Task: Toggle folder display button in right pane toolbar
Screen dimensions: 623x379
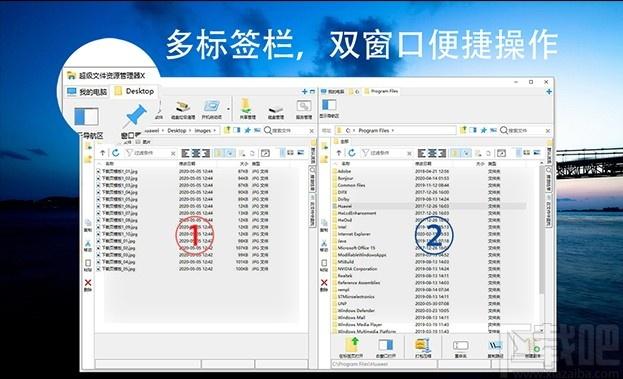Action: click(x=455, y=153)
